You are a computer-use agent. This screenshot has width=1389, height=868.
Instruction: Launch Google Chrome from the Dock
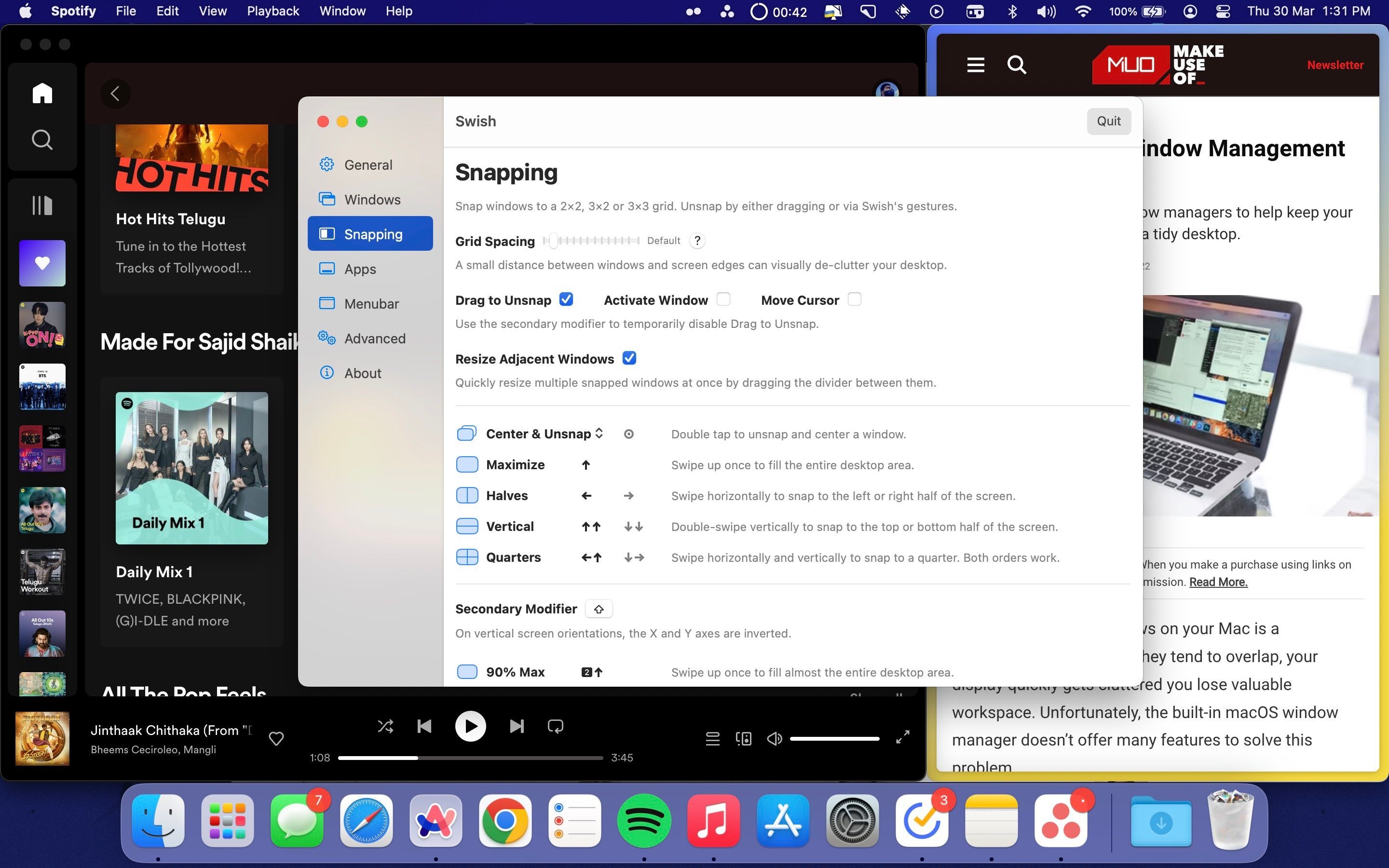tap(505, 820)
